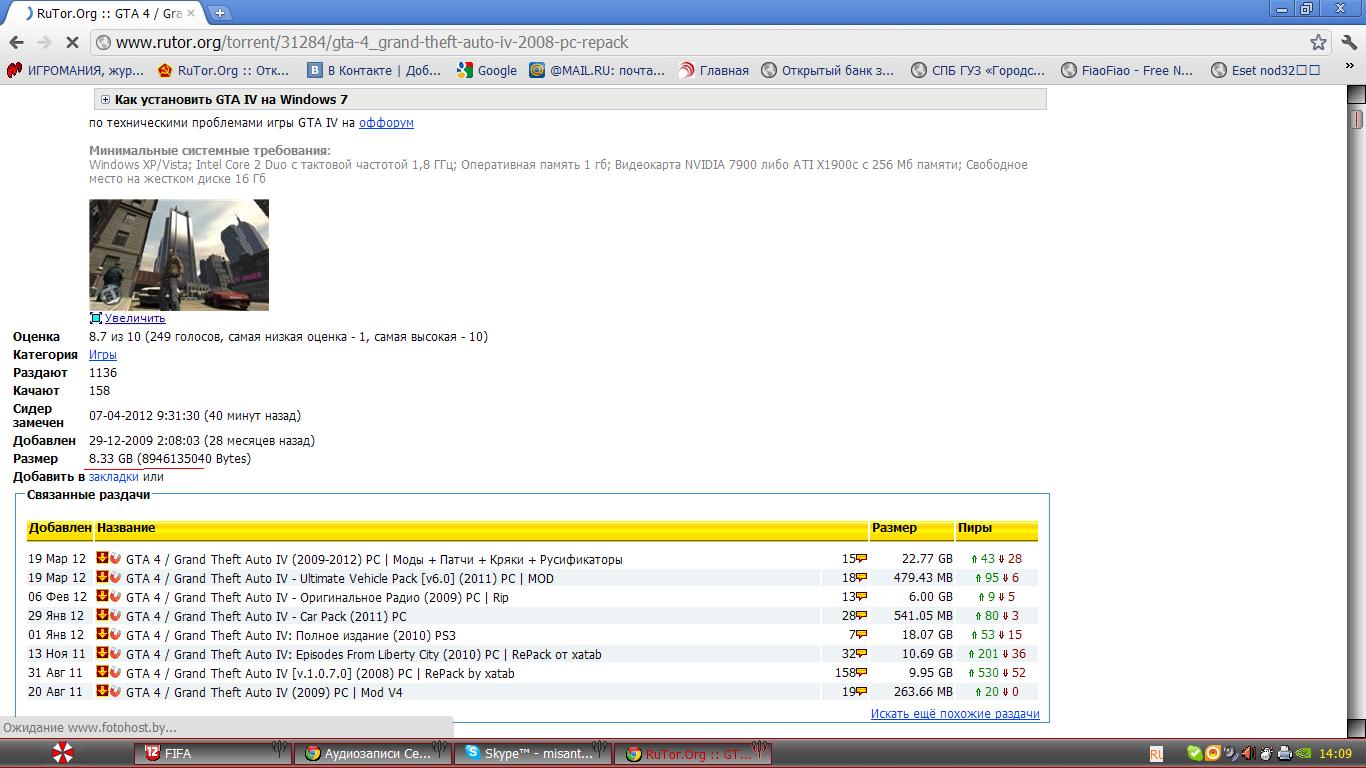Click comments icon with 15 comments
Screen dimensions: 1366x768
(x=862, y=560)
